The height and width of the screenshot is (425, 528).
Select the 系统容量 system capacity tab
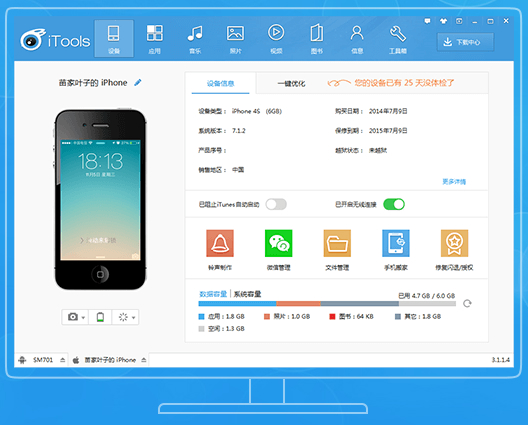point(248,294)
